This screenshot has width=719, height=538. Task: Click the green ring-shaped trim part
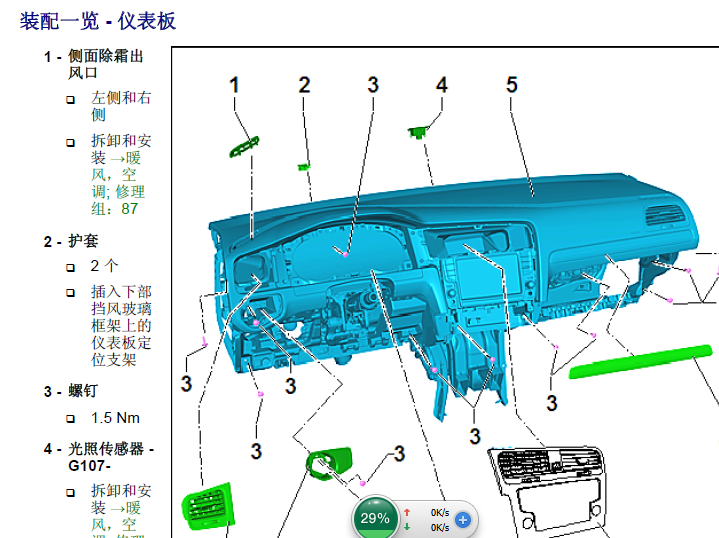click(329, 463)
